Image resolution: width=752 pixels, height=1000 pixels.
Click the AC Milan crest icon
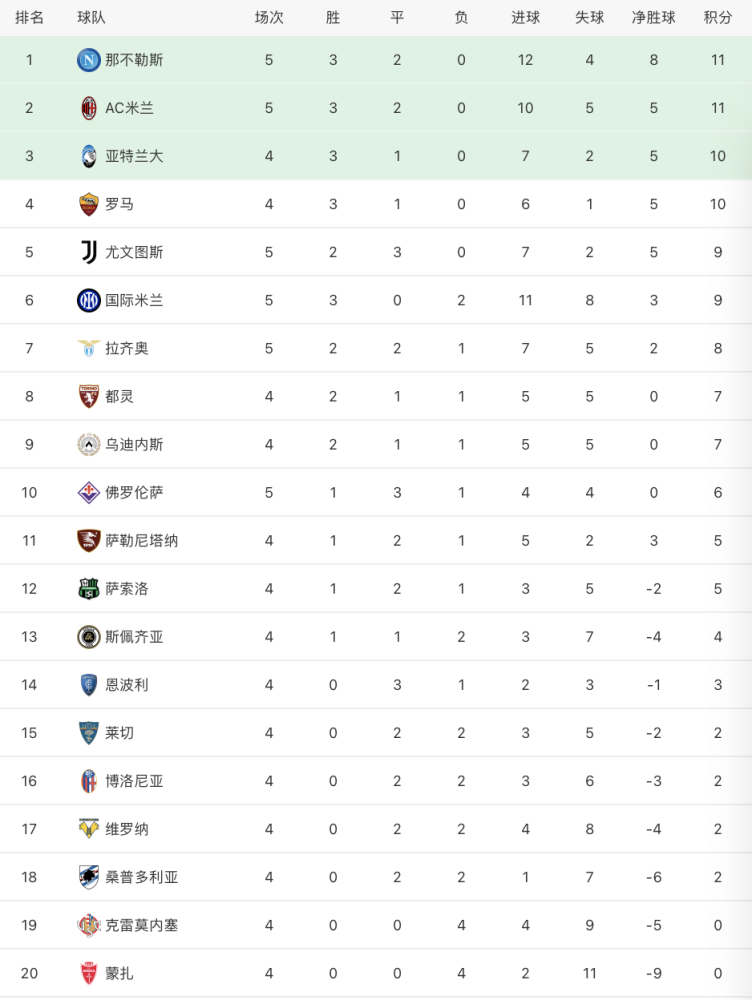[89, 108]
